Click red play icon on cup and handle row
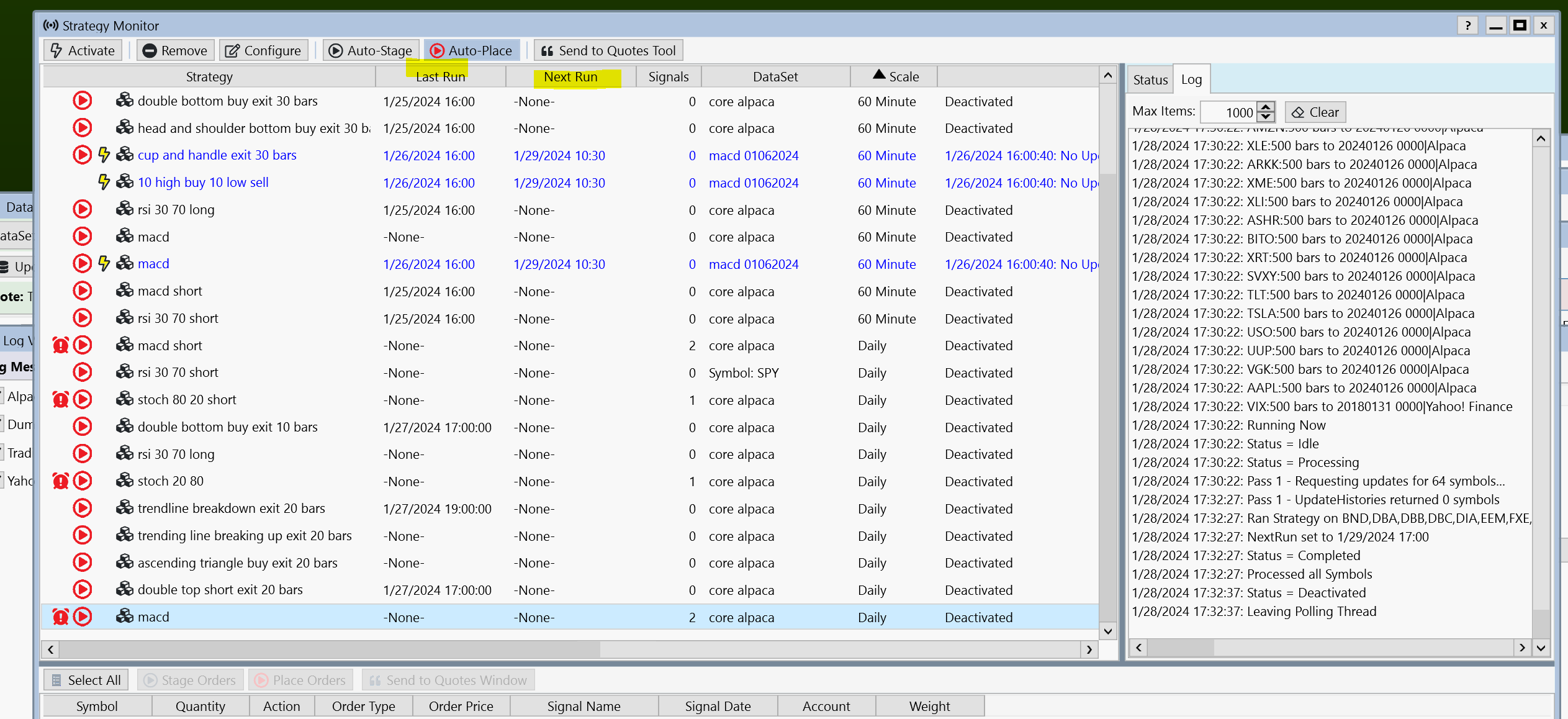 tap(83, 155)
